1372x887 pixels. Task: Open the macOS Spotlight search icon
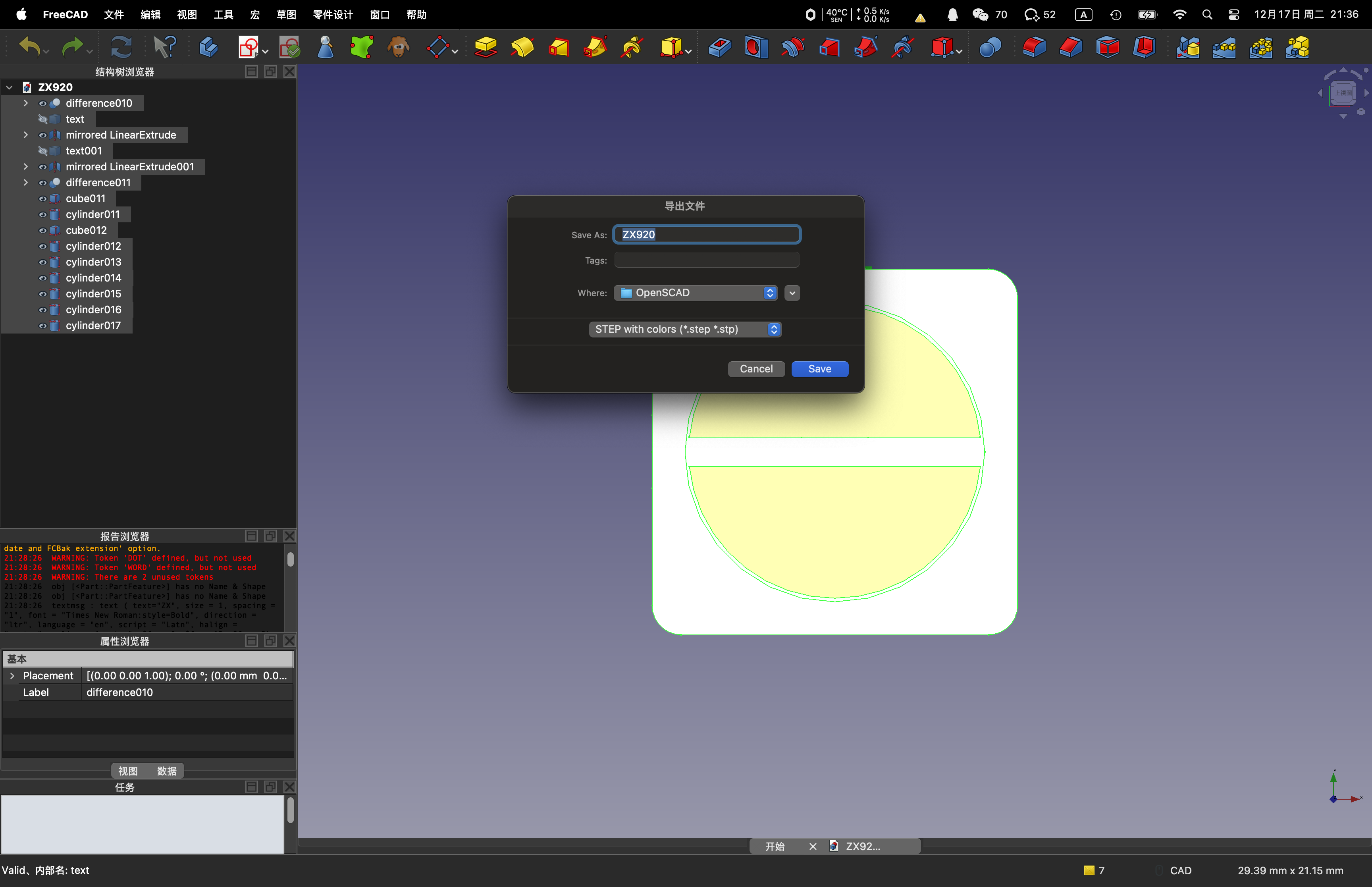pos(1207,15)
